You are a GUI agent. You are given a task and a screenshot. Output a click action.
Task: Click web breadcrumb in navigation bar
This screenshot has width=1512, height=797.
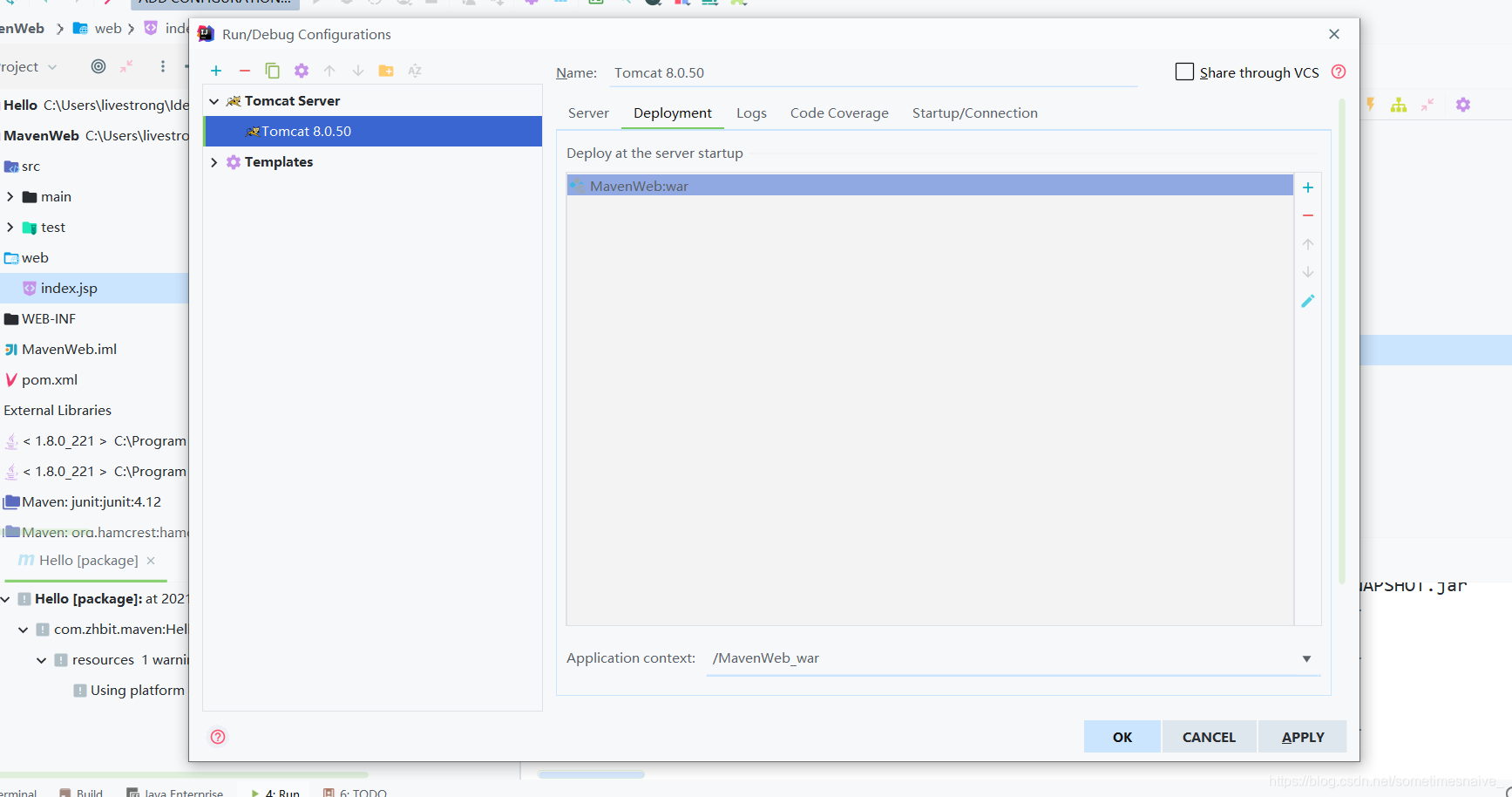tap(98, 28)
